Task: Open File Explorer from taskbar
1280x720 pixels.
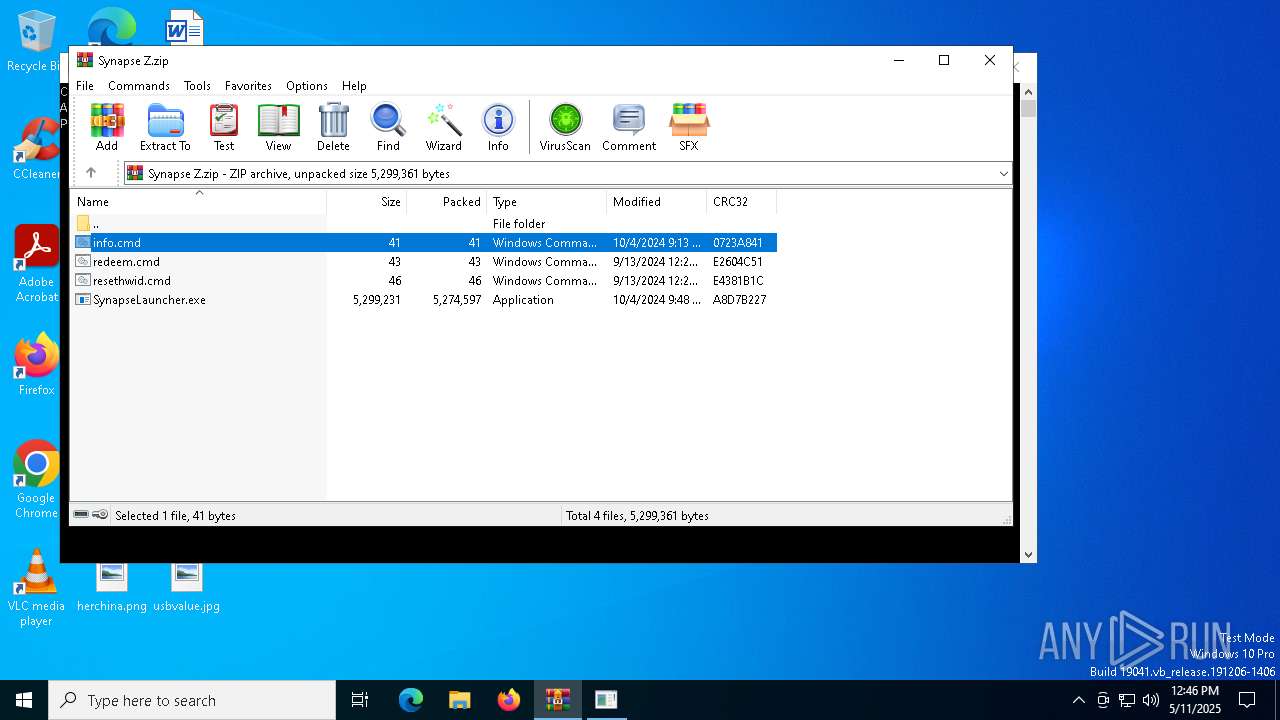Action: pos(460,700)
